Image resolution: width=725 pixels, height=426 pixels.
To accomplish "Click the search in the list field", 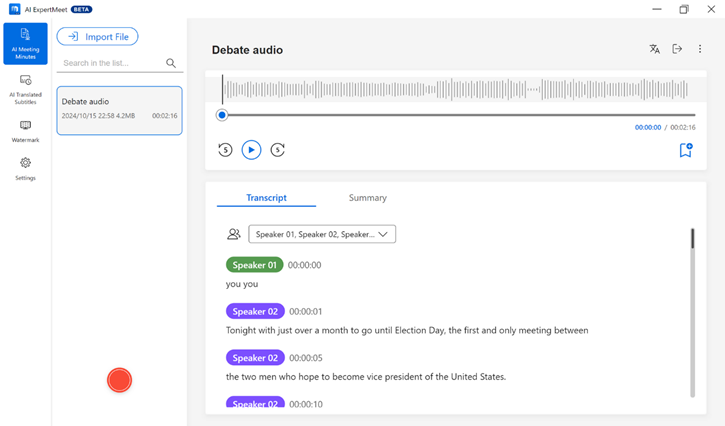I will 110,63.
